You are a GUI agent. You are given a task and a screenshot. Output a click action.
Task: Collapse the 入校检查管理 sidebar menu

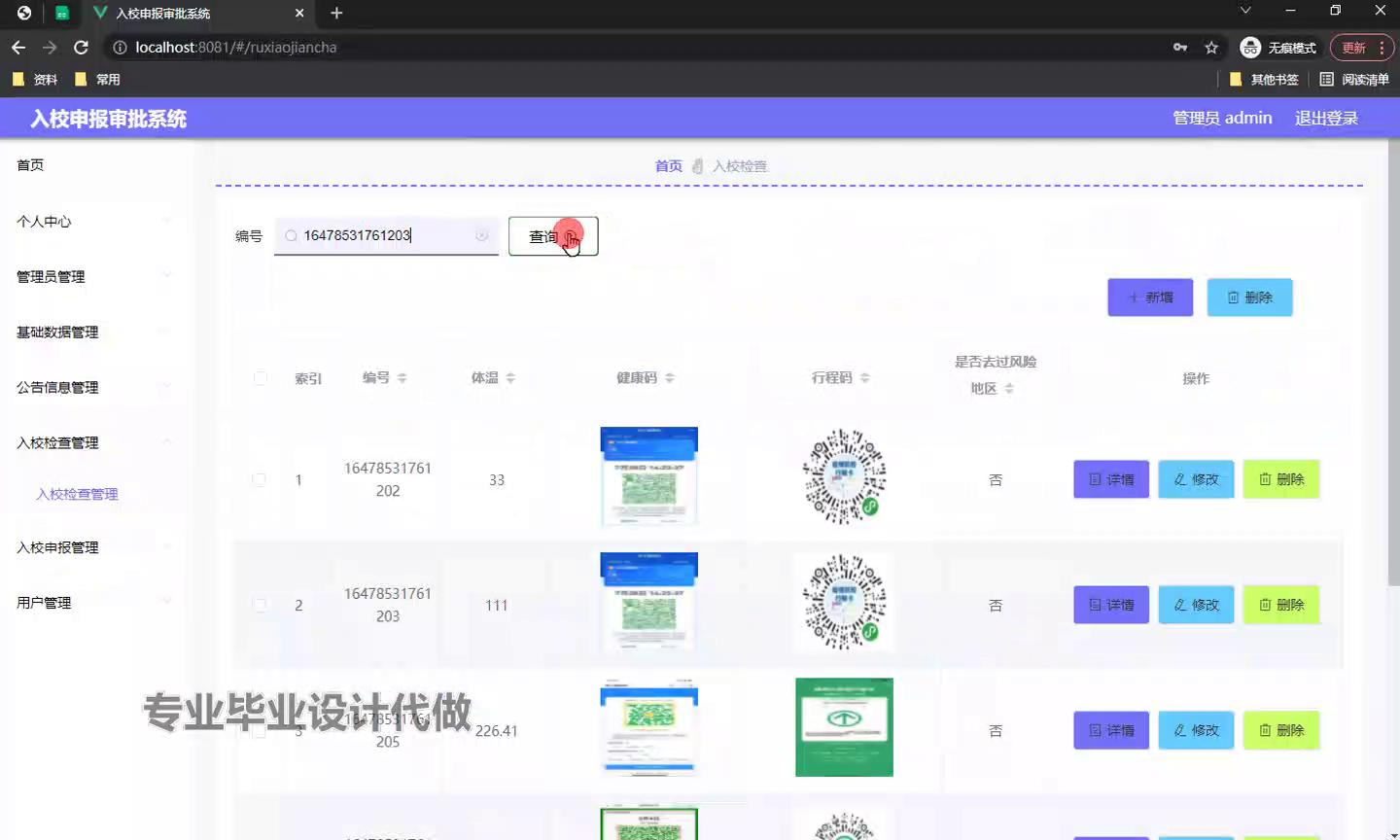(92, 443)
